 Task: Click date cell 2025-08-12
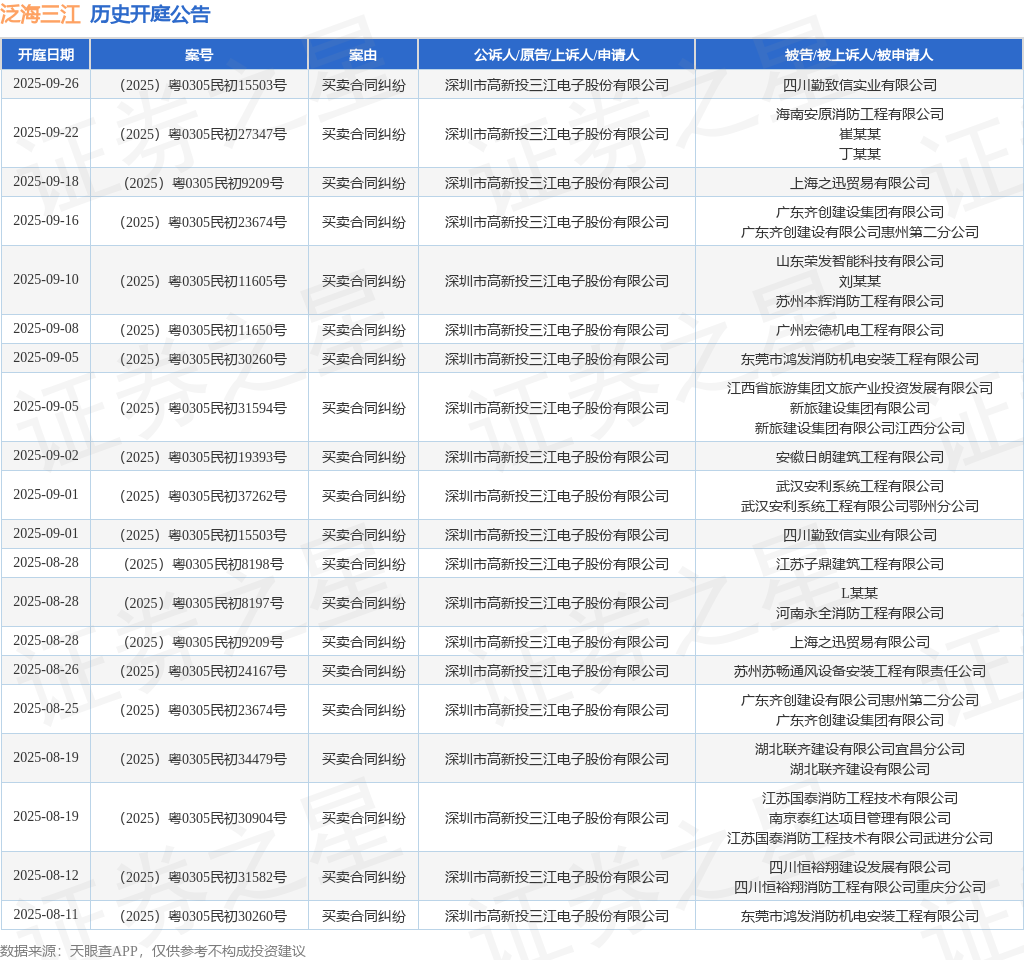tap(46, 875)
